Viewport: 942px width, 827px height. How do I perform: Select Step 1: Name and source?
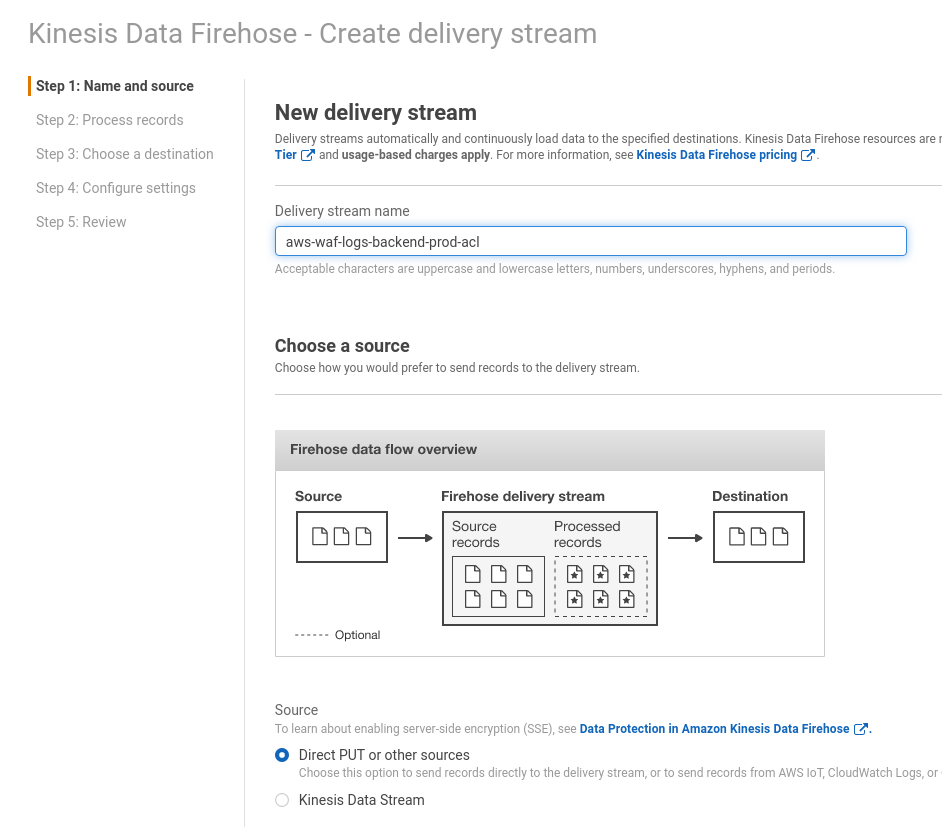click(114, 86)
